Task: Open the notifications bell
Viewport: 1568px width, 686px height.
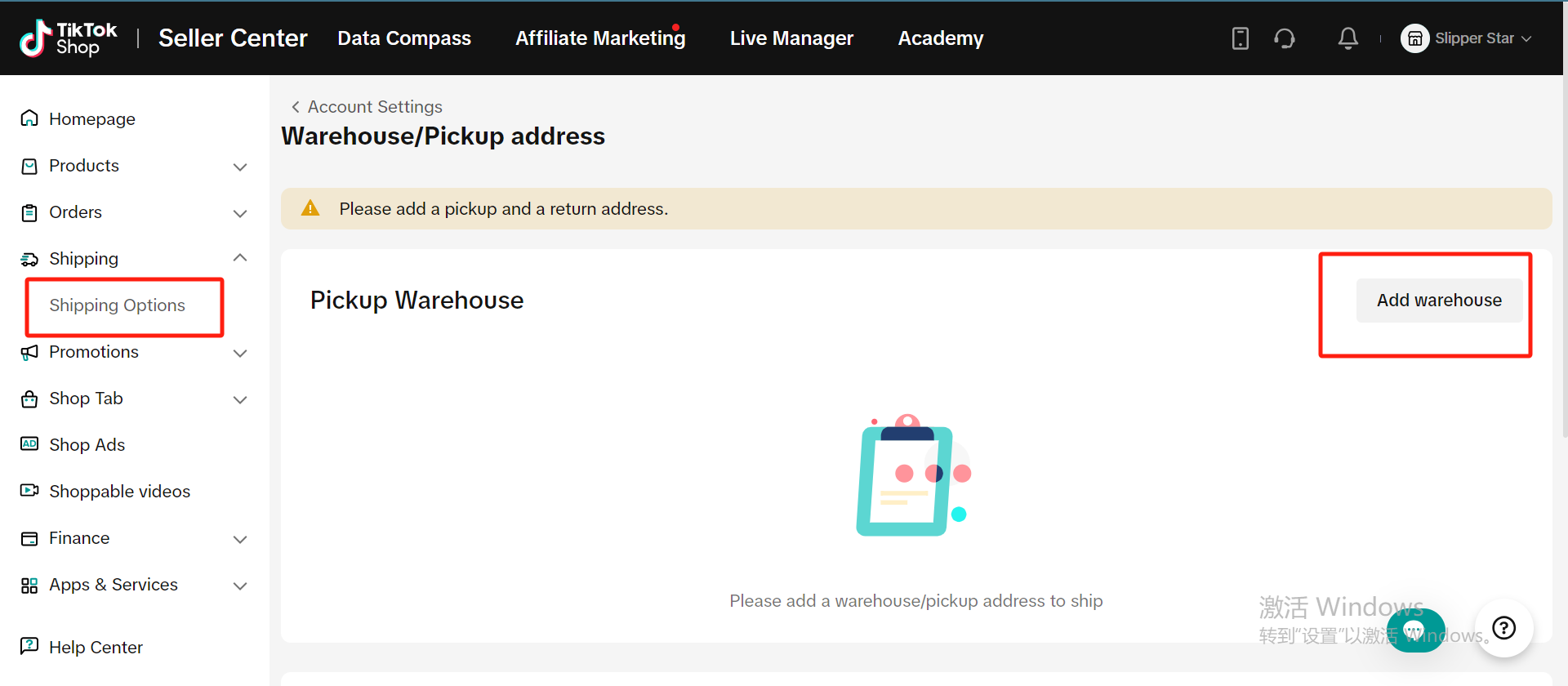Action: pyautogui.click(x=1347, y=38)
